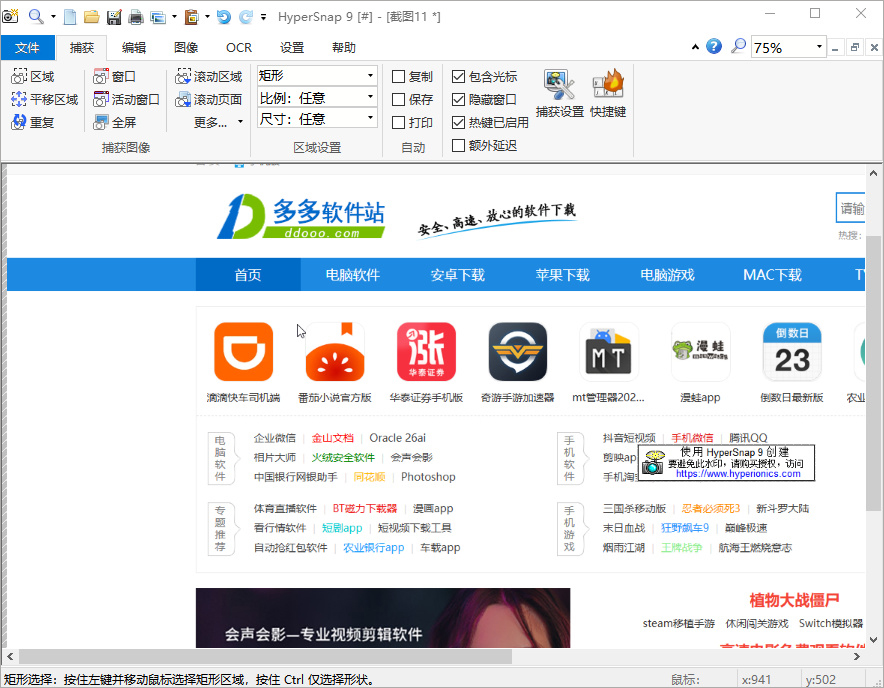Click the Photoshop link
This screenshot has height=688, width=884.
tap(428, 477)
